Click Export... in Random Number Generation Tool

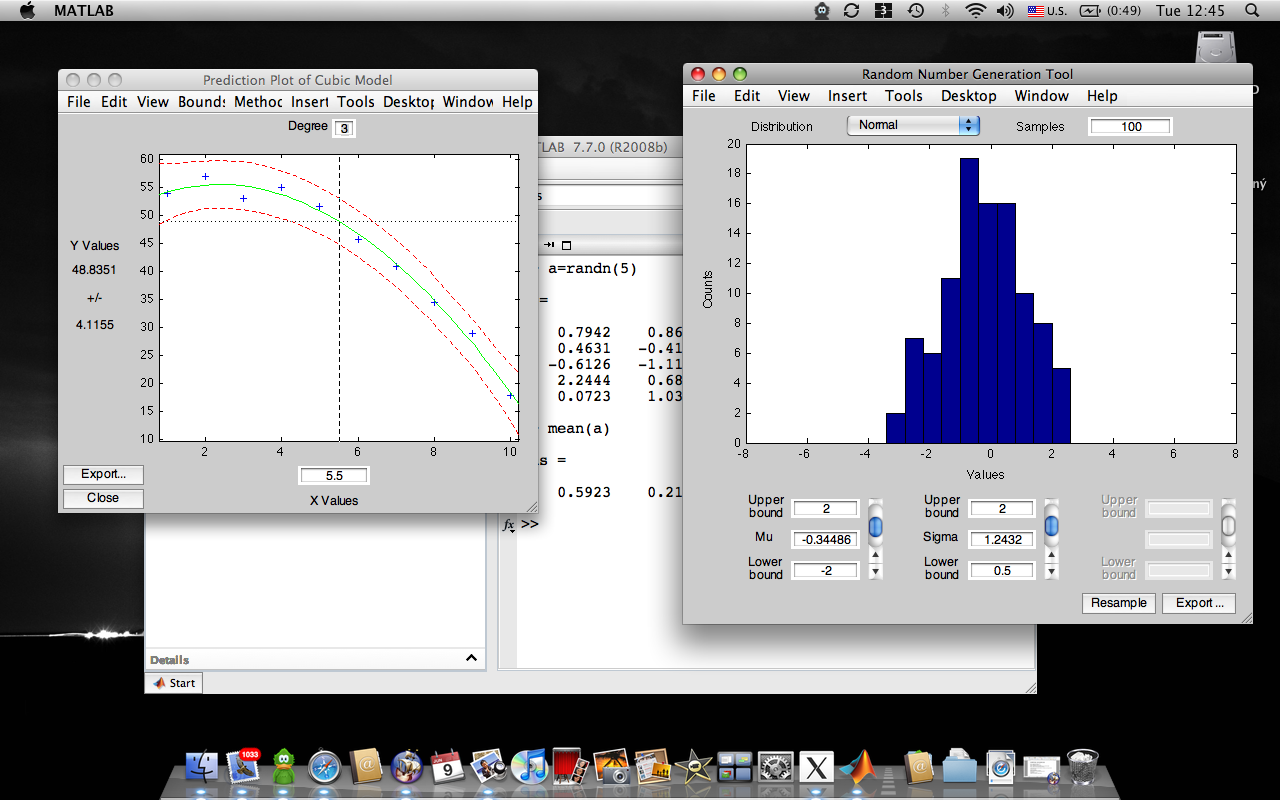1199,603
